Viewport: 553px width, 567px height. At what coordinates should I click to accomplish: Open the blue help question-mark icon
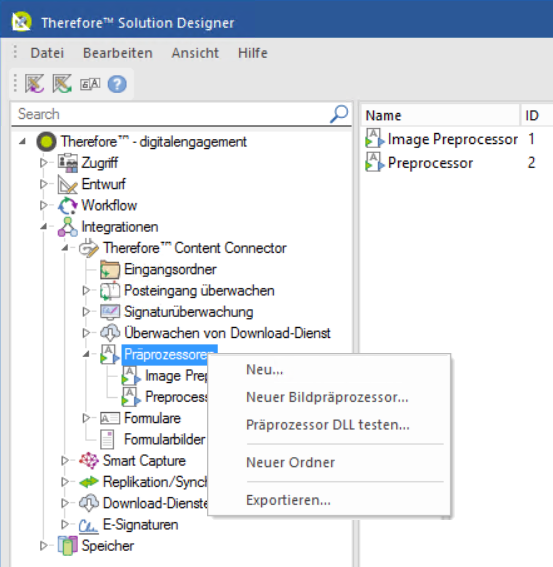tap(117, 84)
